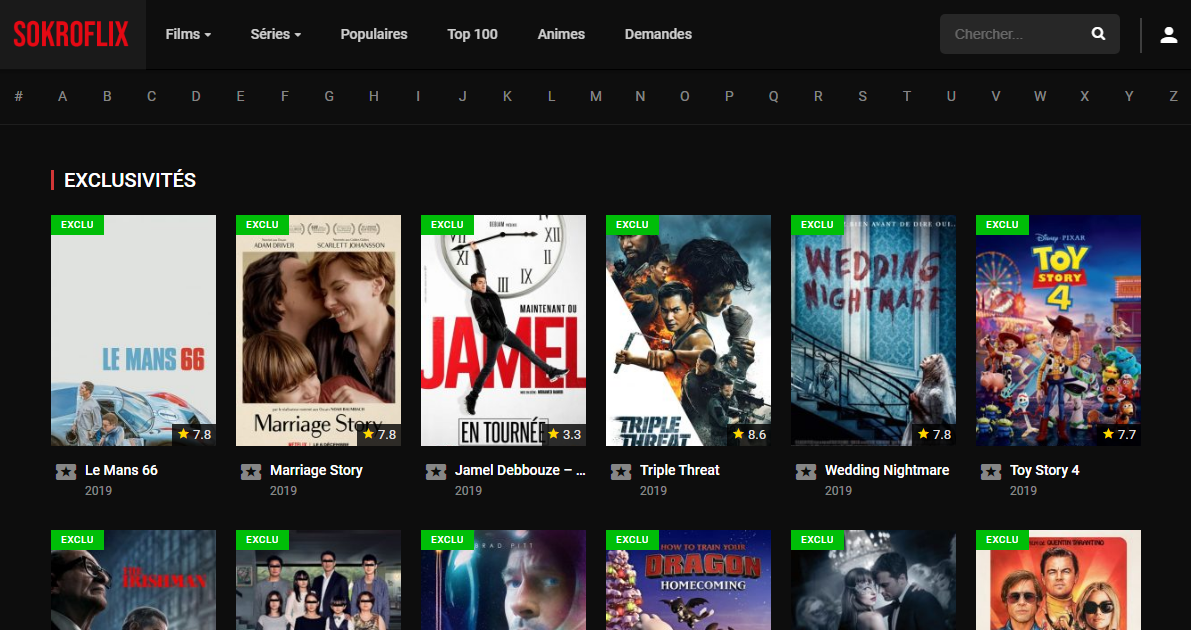Click the star rating 7.8 on Le Mans 66
This screenshot has height=630, width=1191.
(194, 435)
